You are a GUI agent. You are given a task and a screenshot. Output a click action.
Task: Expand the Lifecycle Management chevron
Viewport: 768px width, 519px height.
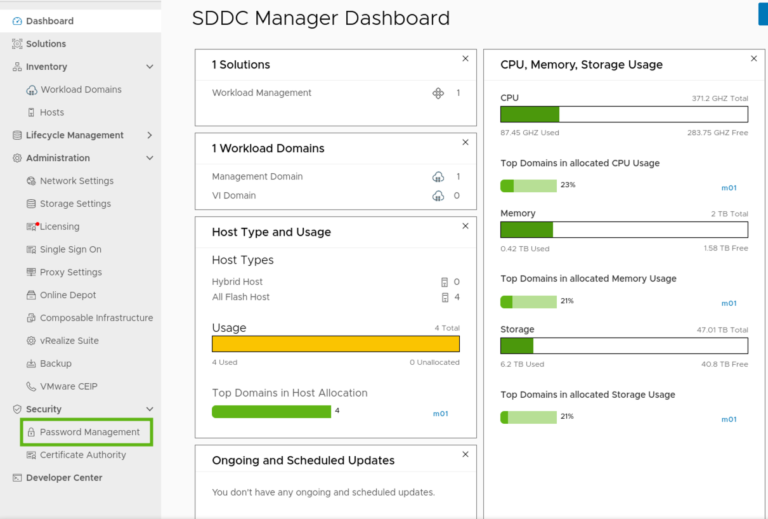point(150,135)
